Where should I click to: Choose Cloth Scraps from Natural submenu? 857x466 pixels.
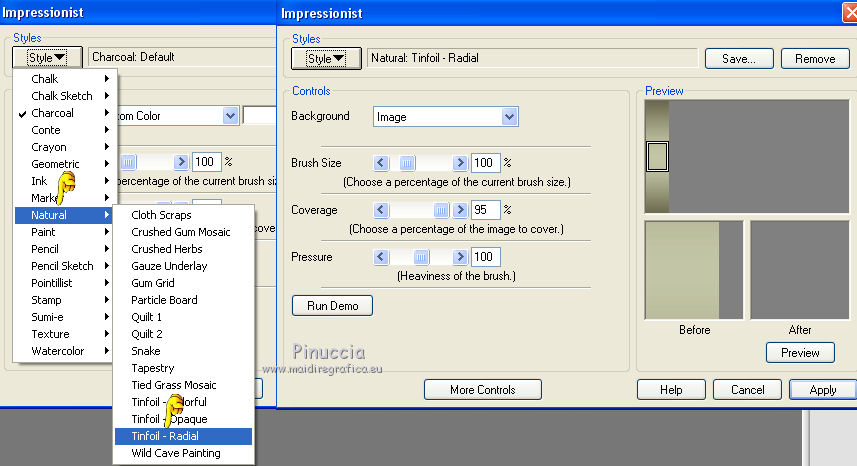click(x=183, y=215)
